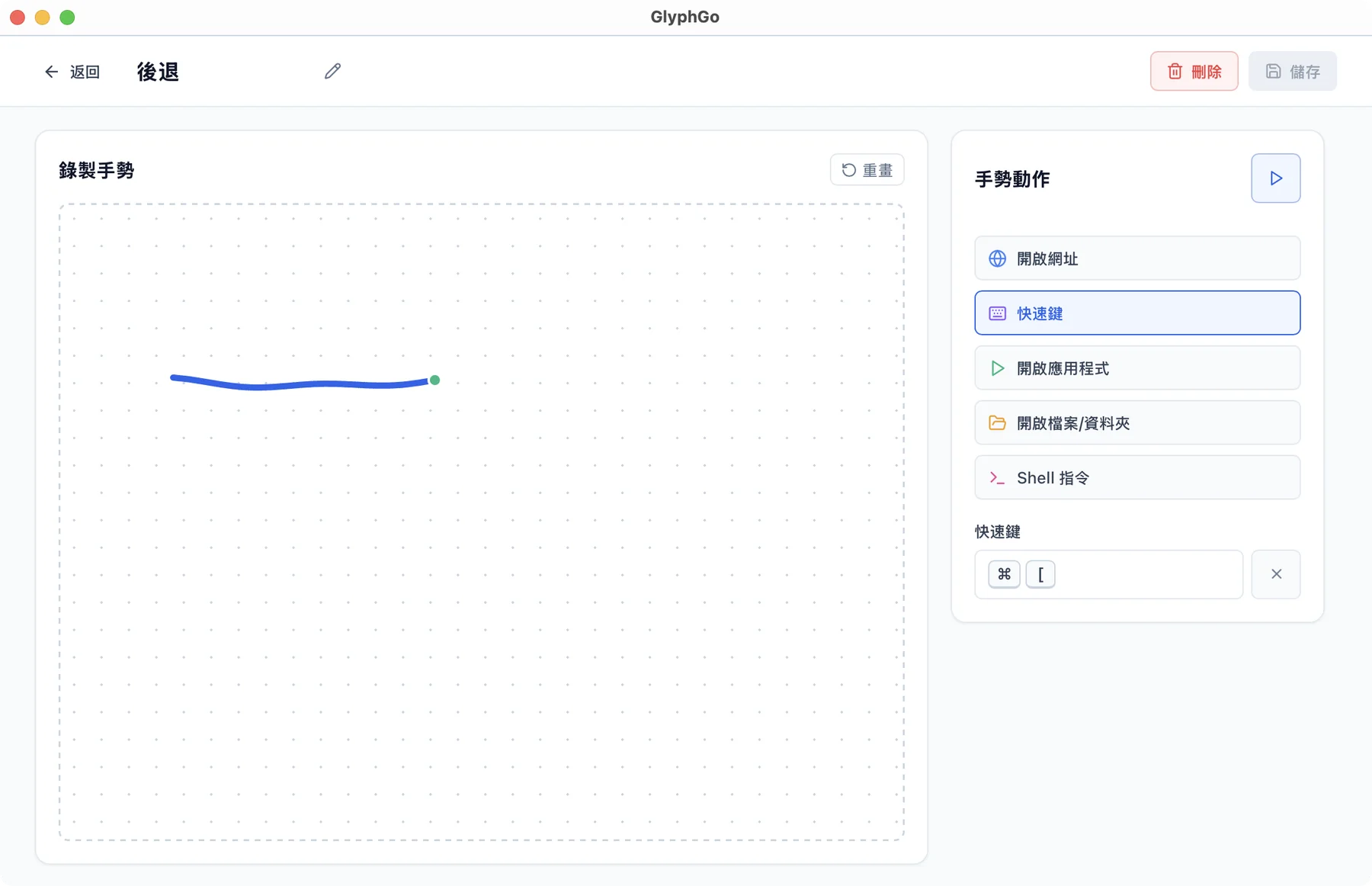Focus the 快速鍵 shortcut input field
Screen dimensions: 1372x886
[1108, 574]
